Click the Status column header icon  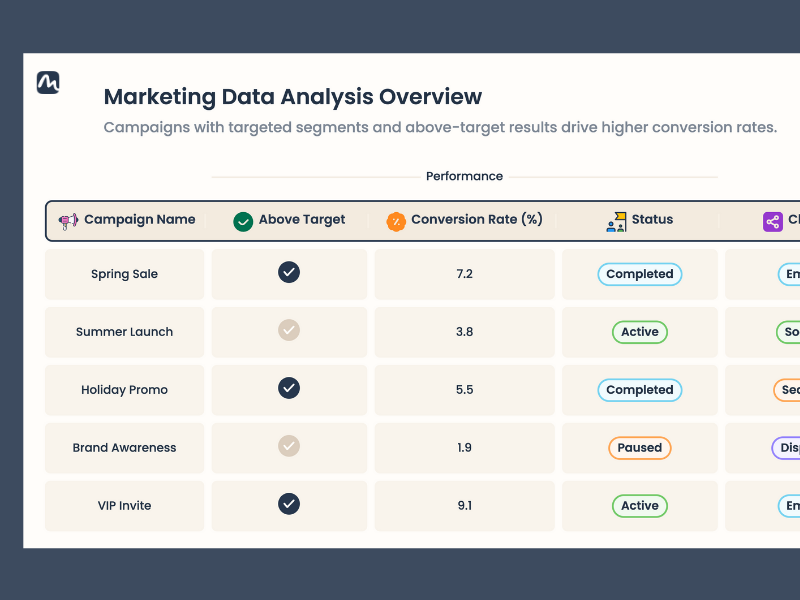click(616, 221)
